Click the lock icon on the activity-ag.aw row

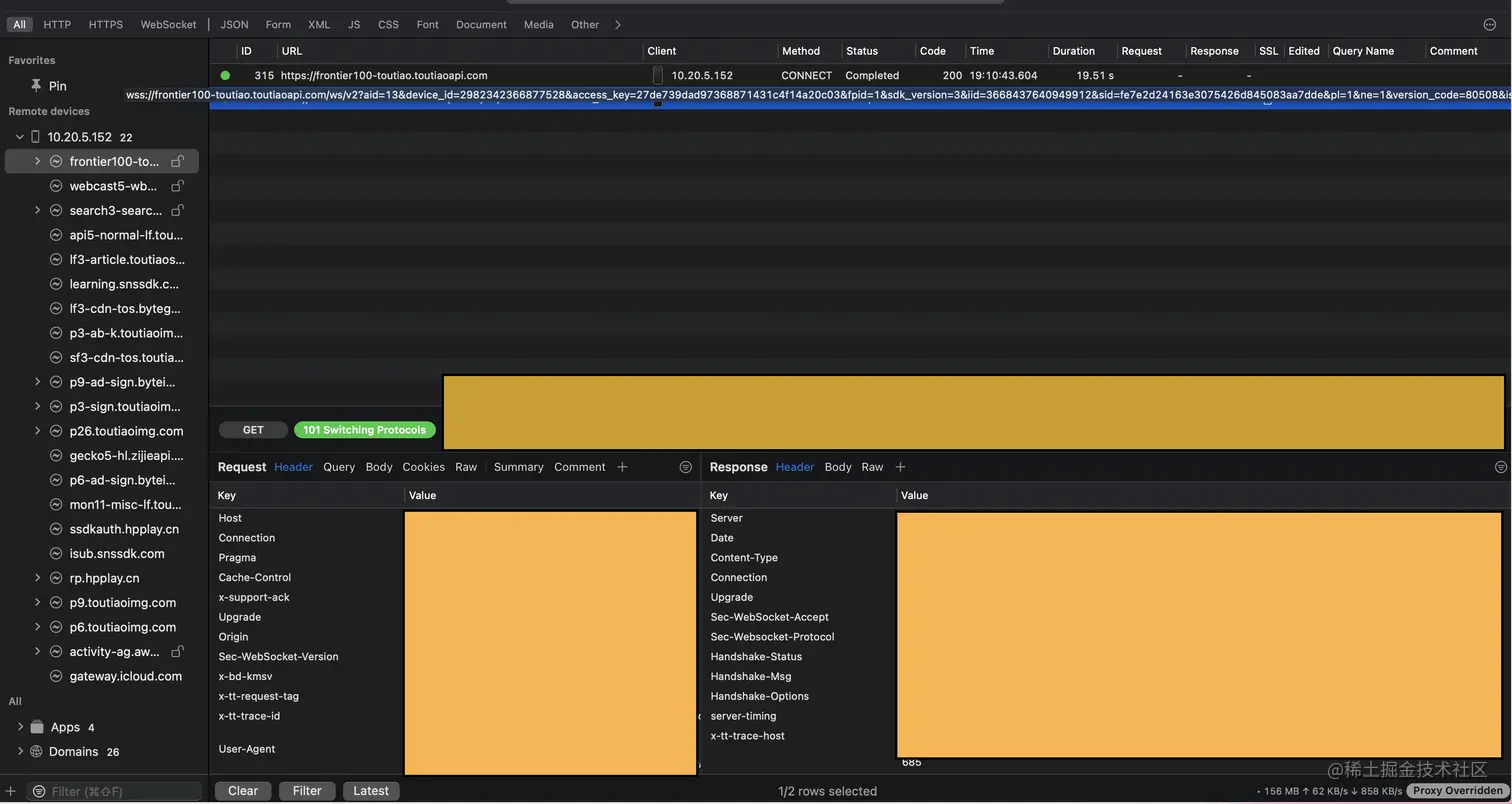(x=177, y=652)
